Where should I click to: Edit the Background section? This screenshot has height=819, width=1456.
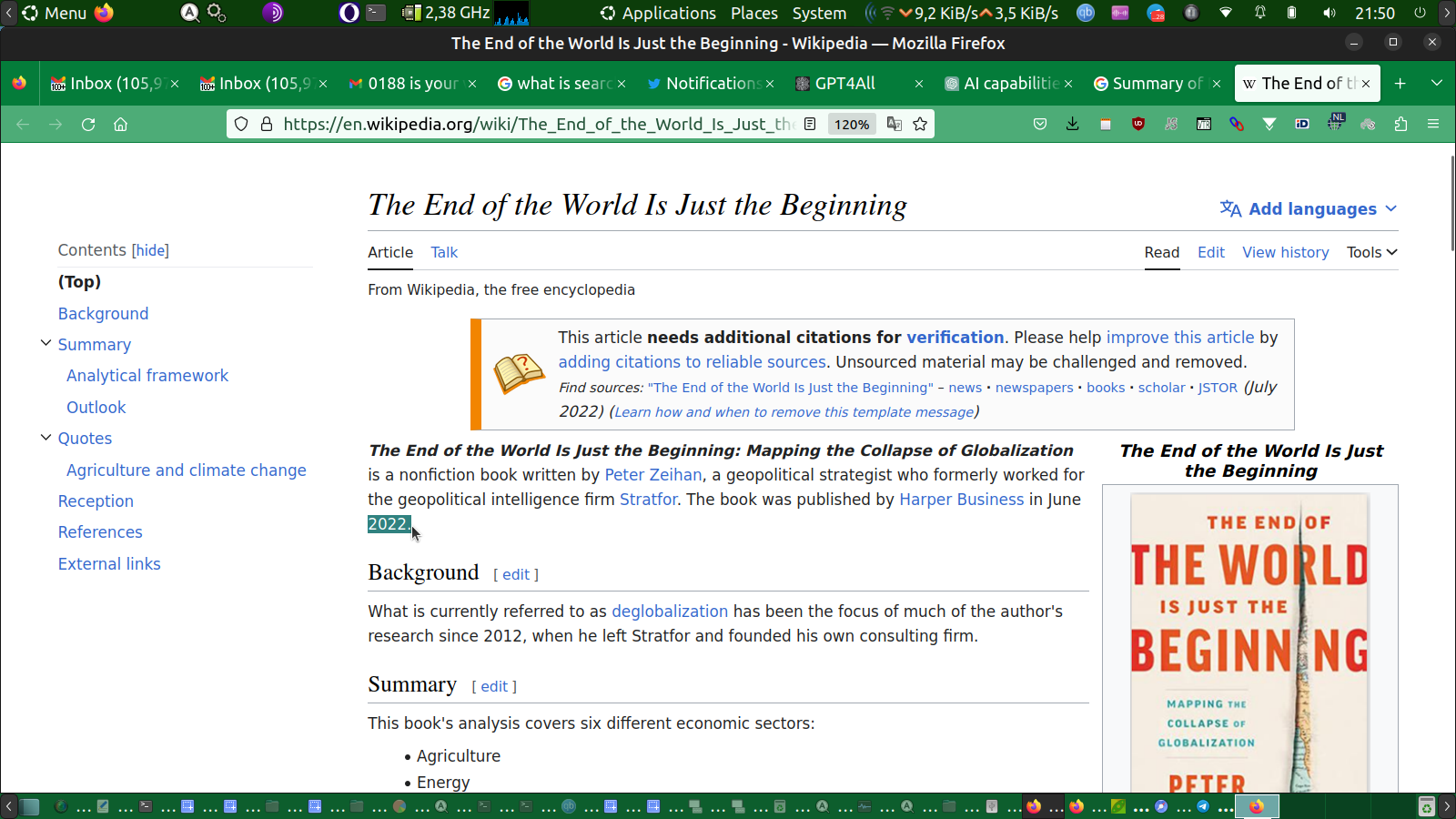pos(516,574)
